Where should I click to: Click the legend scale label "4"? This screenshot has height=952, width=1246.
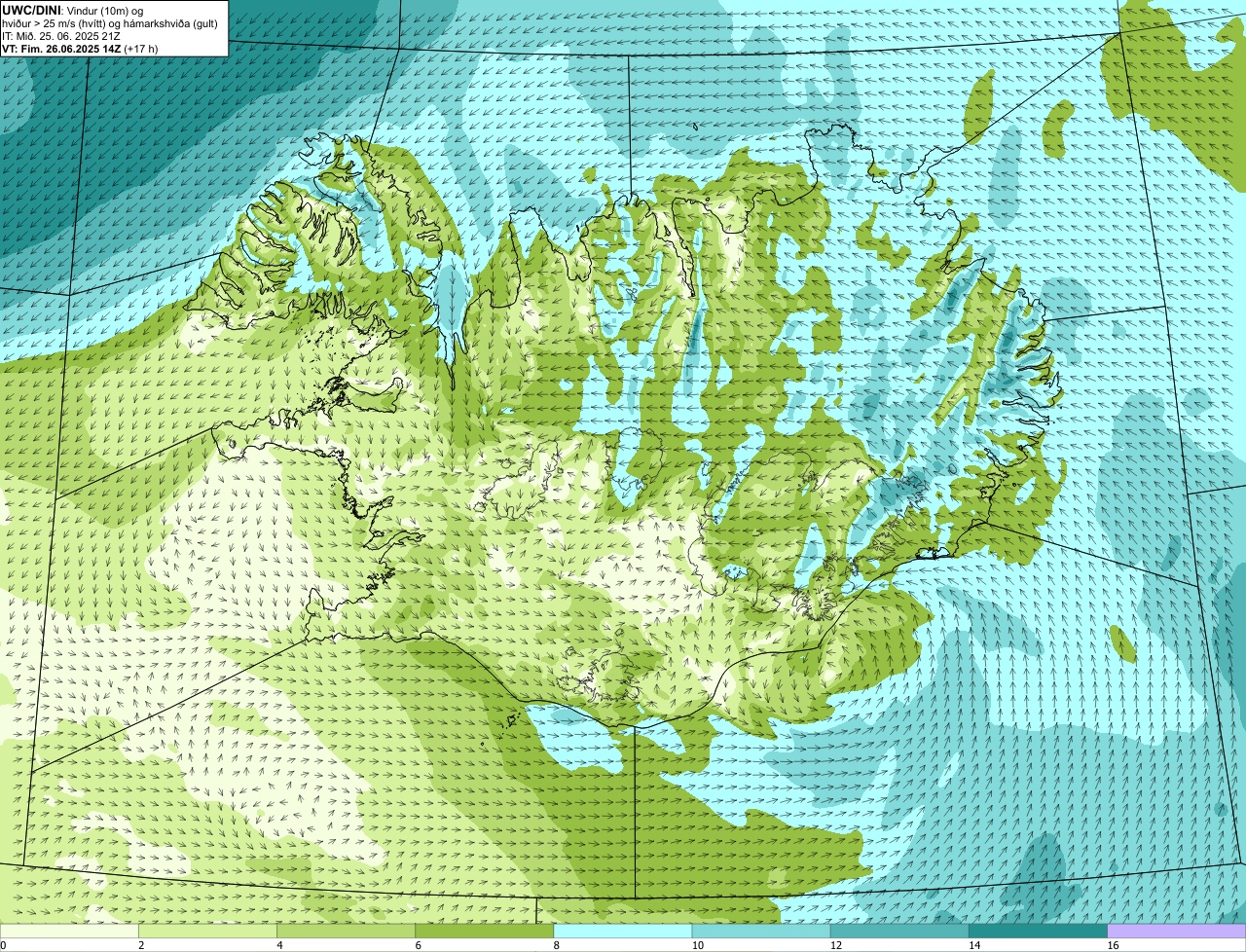[x=279, y=945]
